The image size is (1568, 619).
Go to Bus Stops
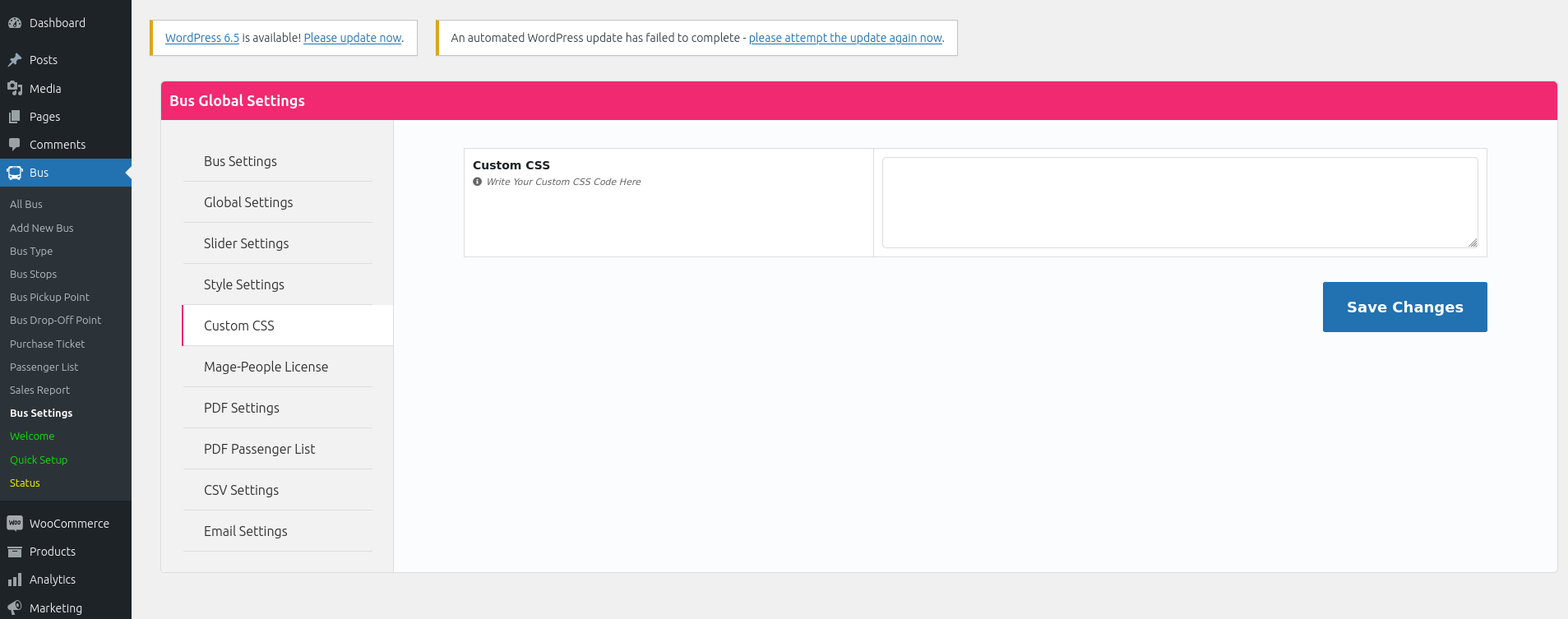click(34, 274)
